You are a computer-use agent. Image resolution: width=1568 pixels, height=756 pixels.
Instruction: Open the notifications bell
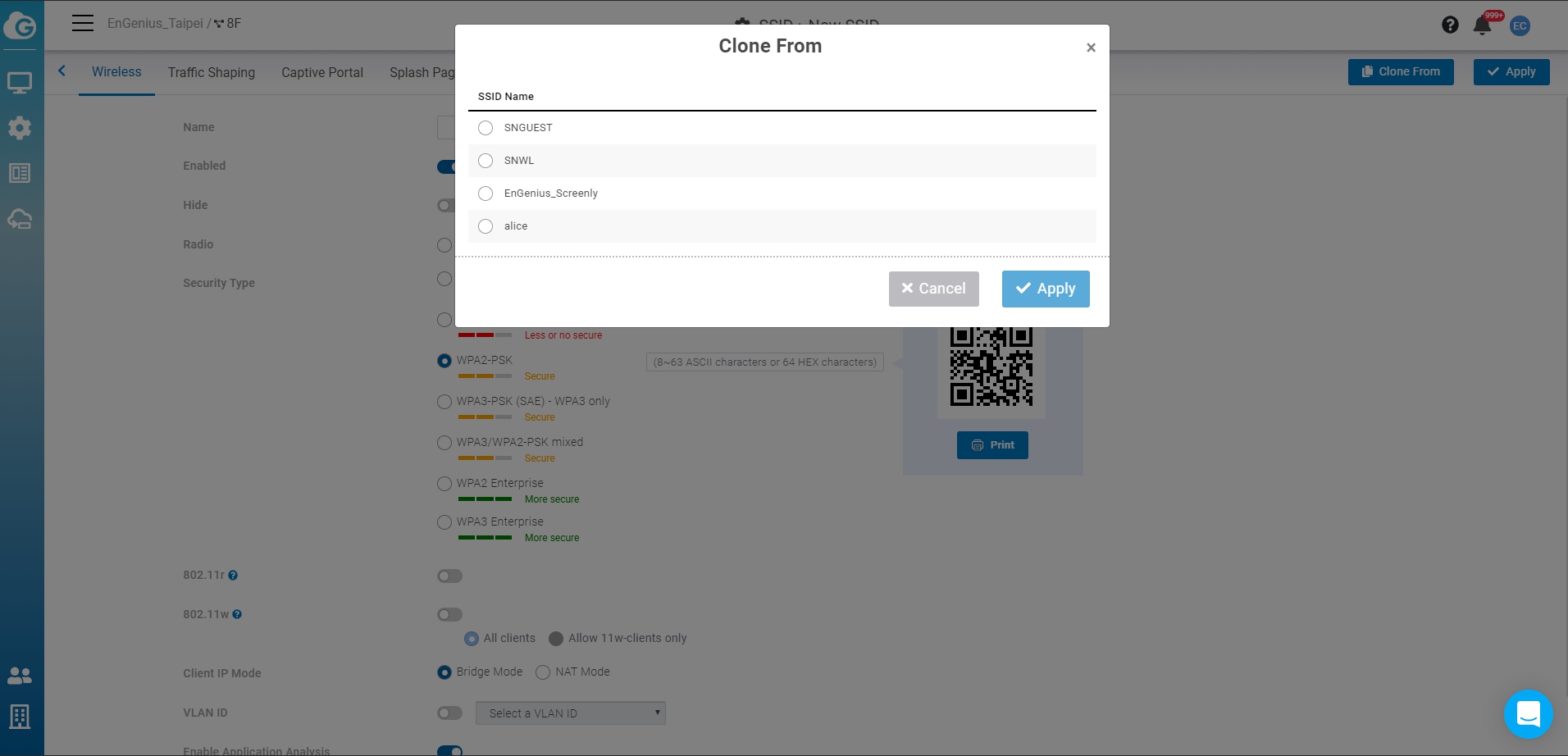1482,25
